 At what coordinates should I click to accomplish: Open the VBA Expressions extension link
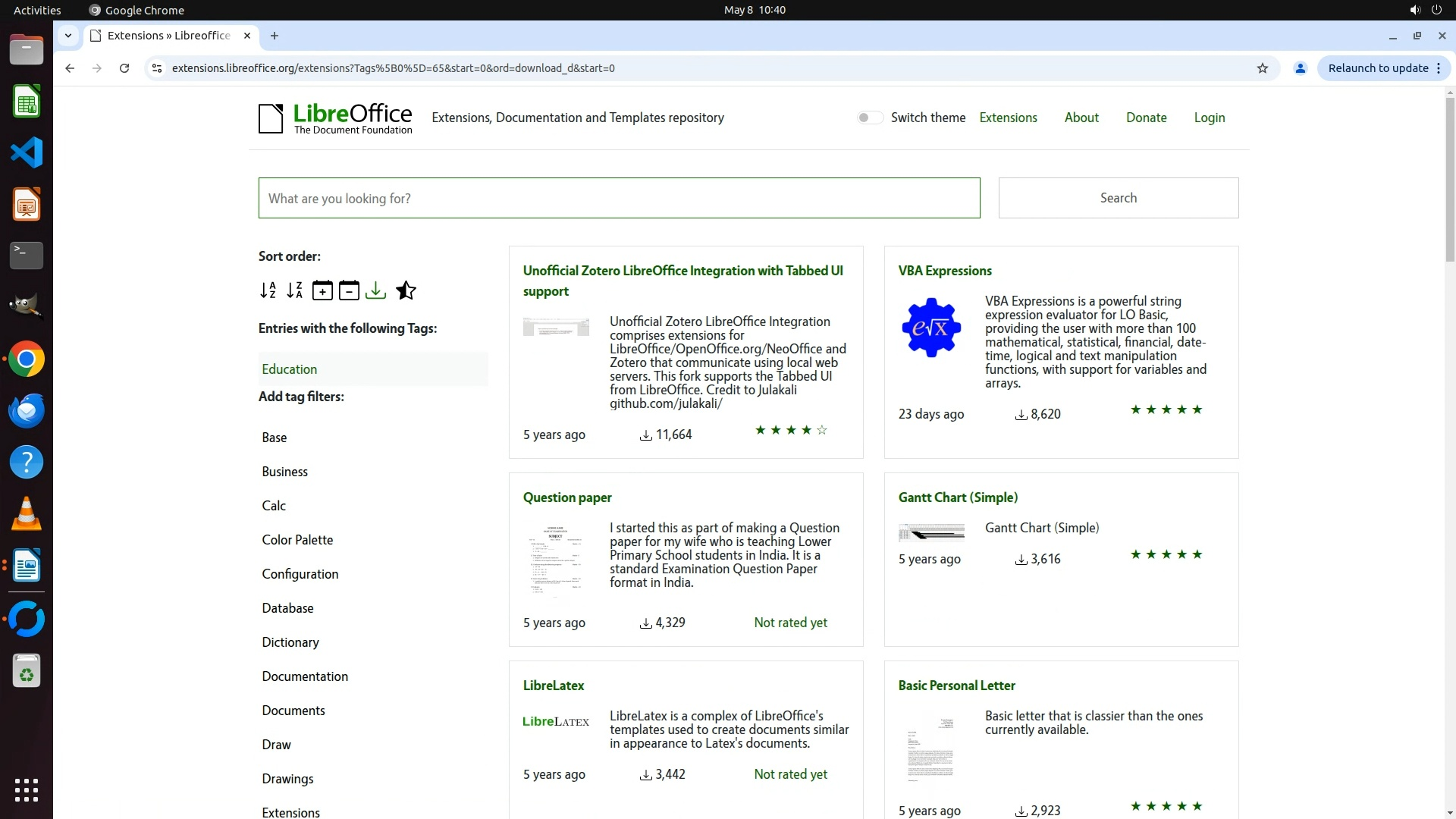944,271
